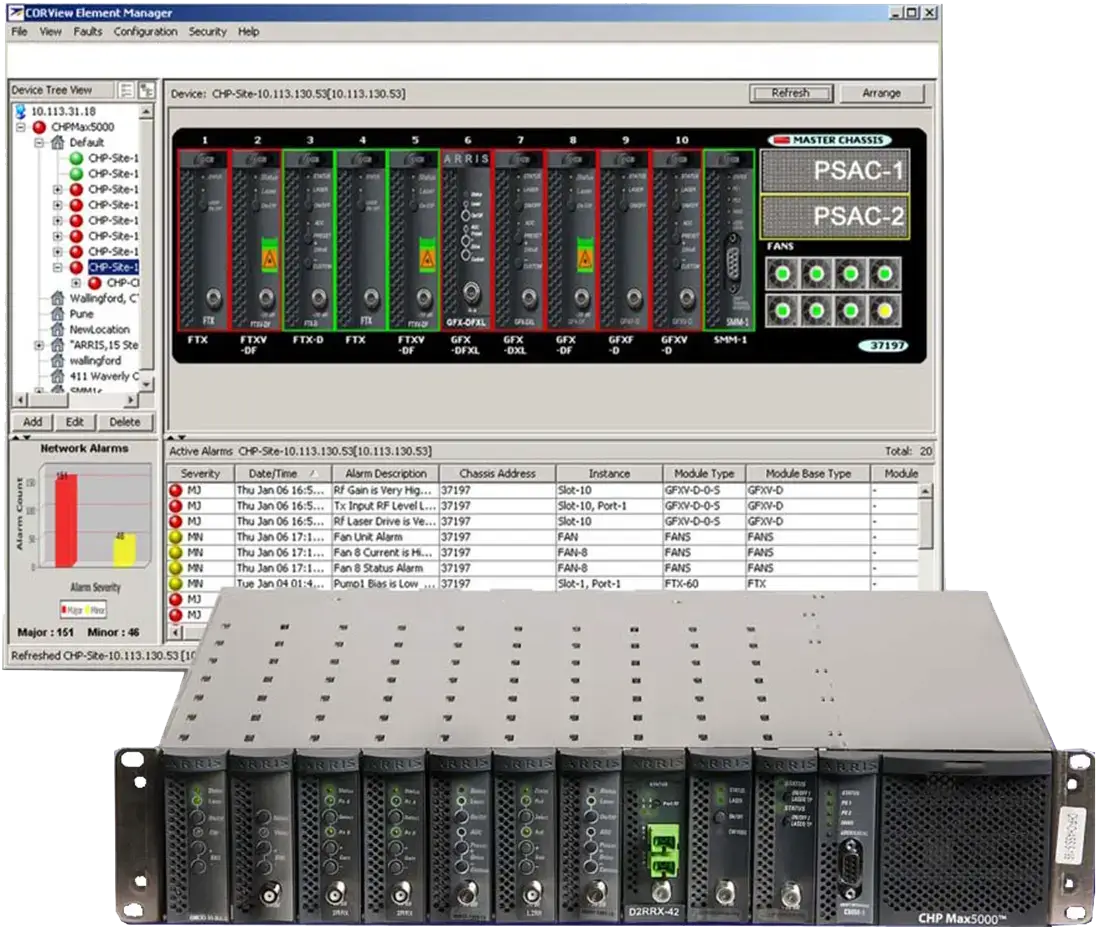Click the 10.113.31.18 server icon in tree
The width and height of the screenshot is (1097, 928).
click(x=21, y=112)
